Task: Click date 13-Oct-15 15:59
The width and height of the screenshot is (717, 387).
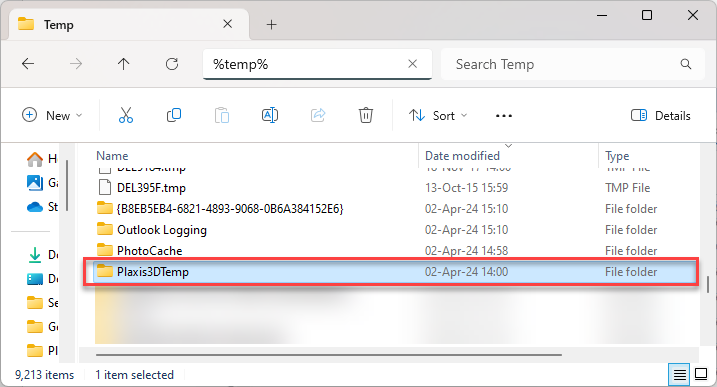Action: point(466,188)
